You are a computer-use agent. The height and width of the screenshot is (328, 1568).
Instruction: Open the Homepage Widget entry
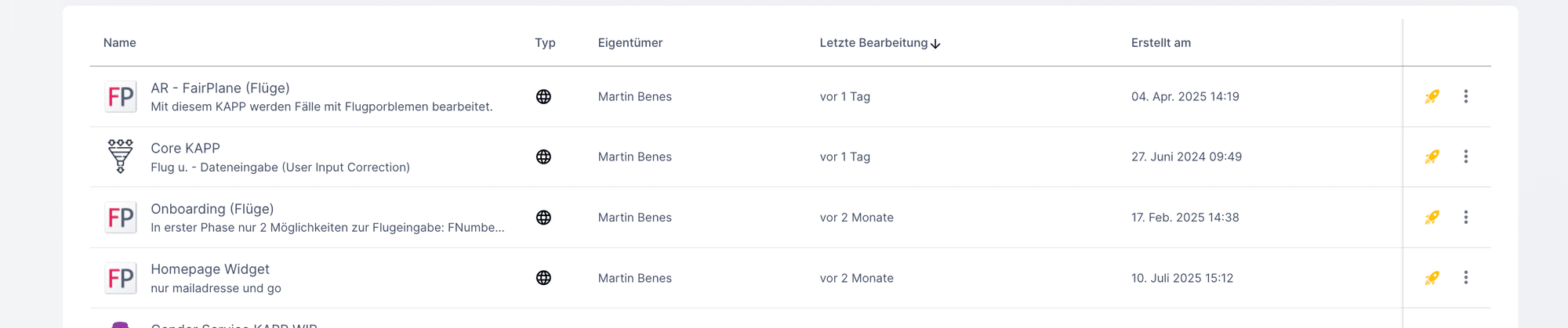pos(210,269)
